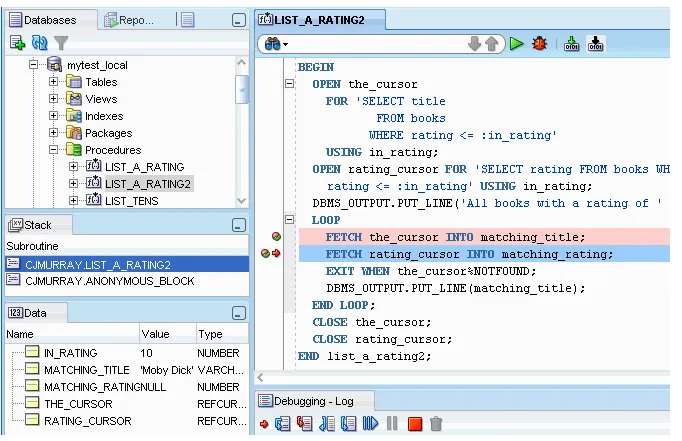Click inside the find search field

pos(377,44)
